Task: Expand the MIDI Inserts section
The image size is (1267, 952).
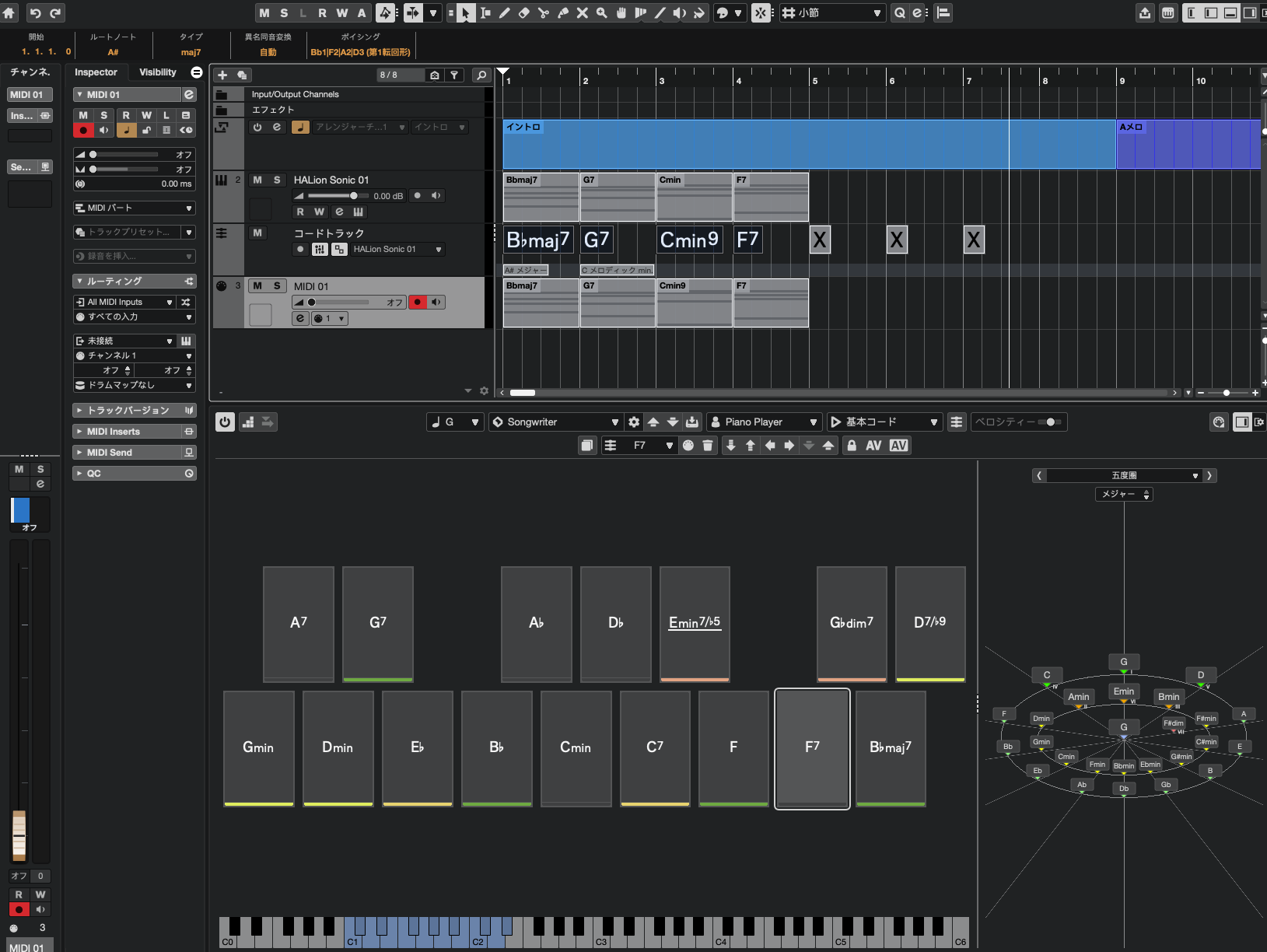Action: 114,432
